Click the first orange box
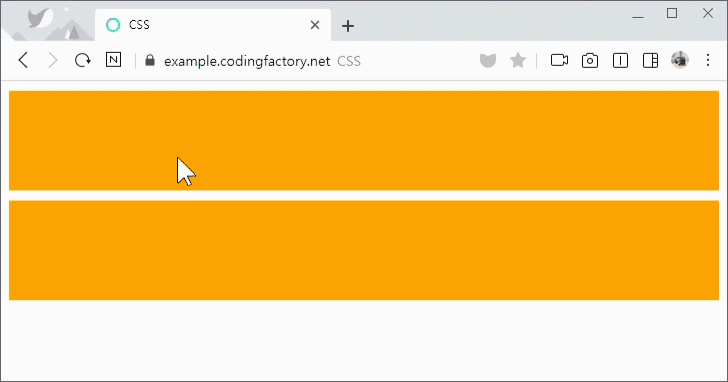The image size is (728, 382). (x=364, y=141)
